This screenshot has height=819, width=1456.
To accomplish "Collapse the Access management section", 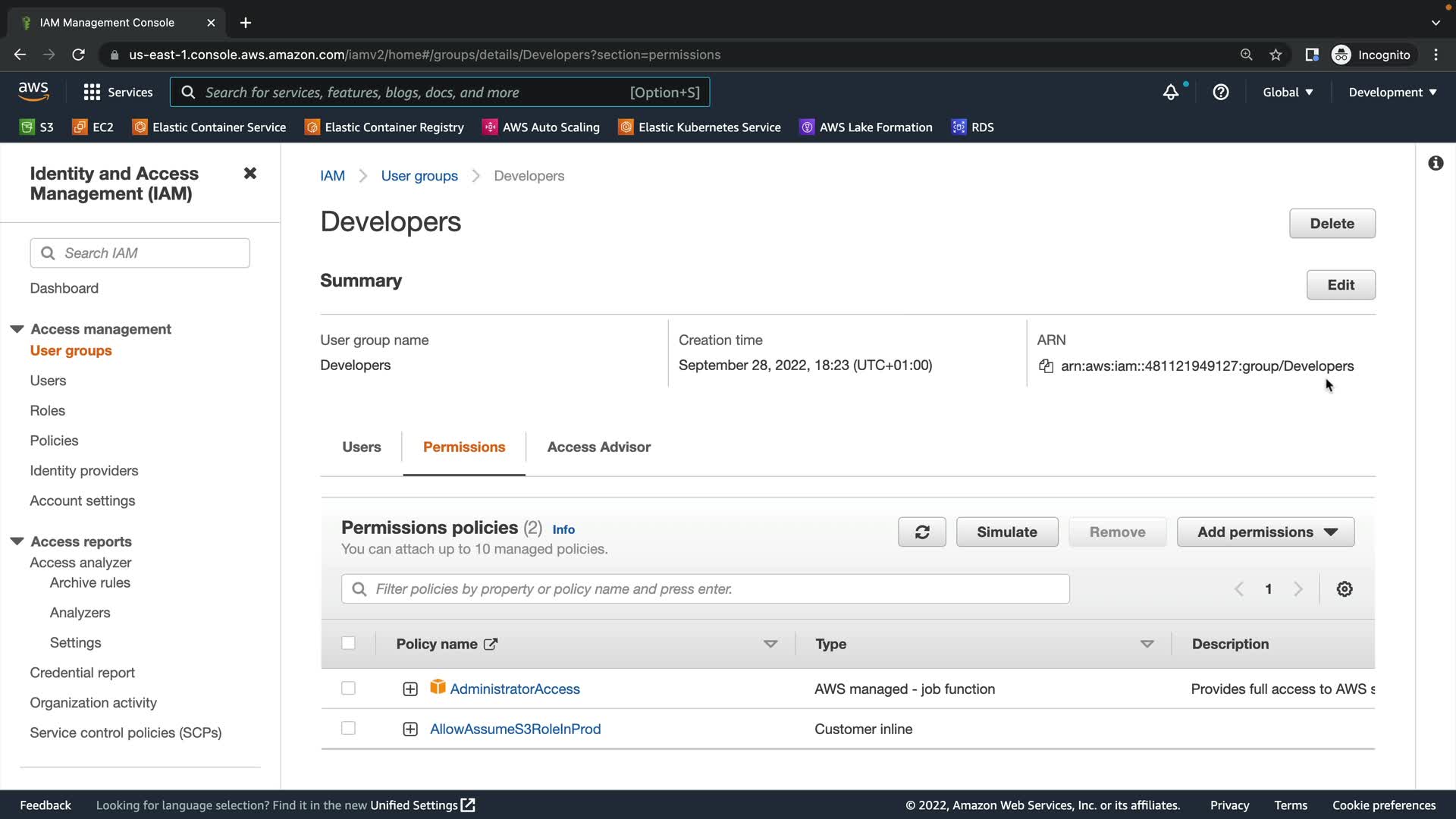I will tap(17, 329).
